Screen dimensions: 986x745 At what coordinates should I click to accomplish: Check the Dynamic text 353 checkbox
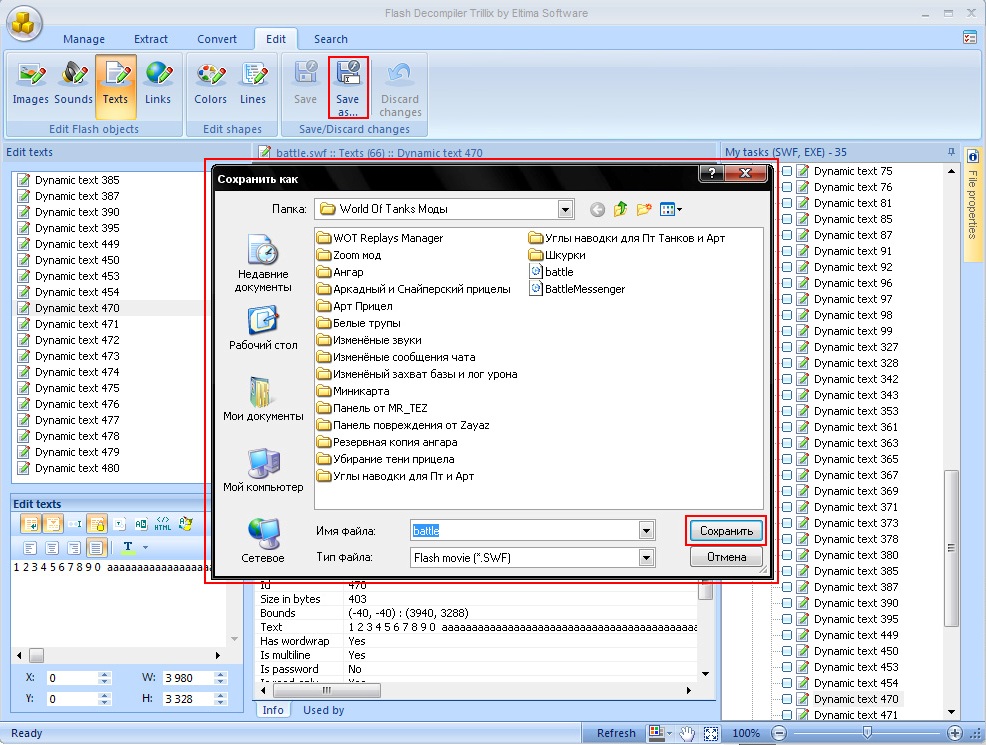(x=787, y=411)
